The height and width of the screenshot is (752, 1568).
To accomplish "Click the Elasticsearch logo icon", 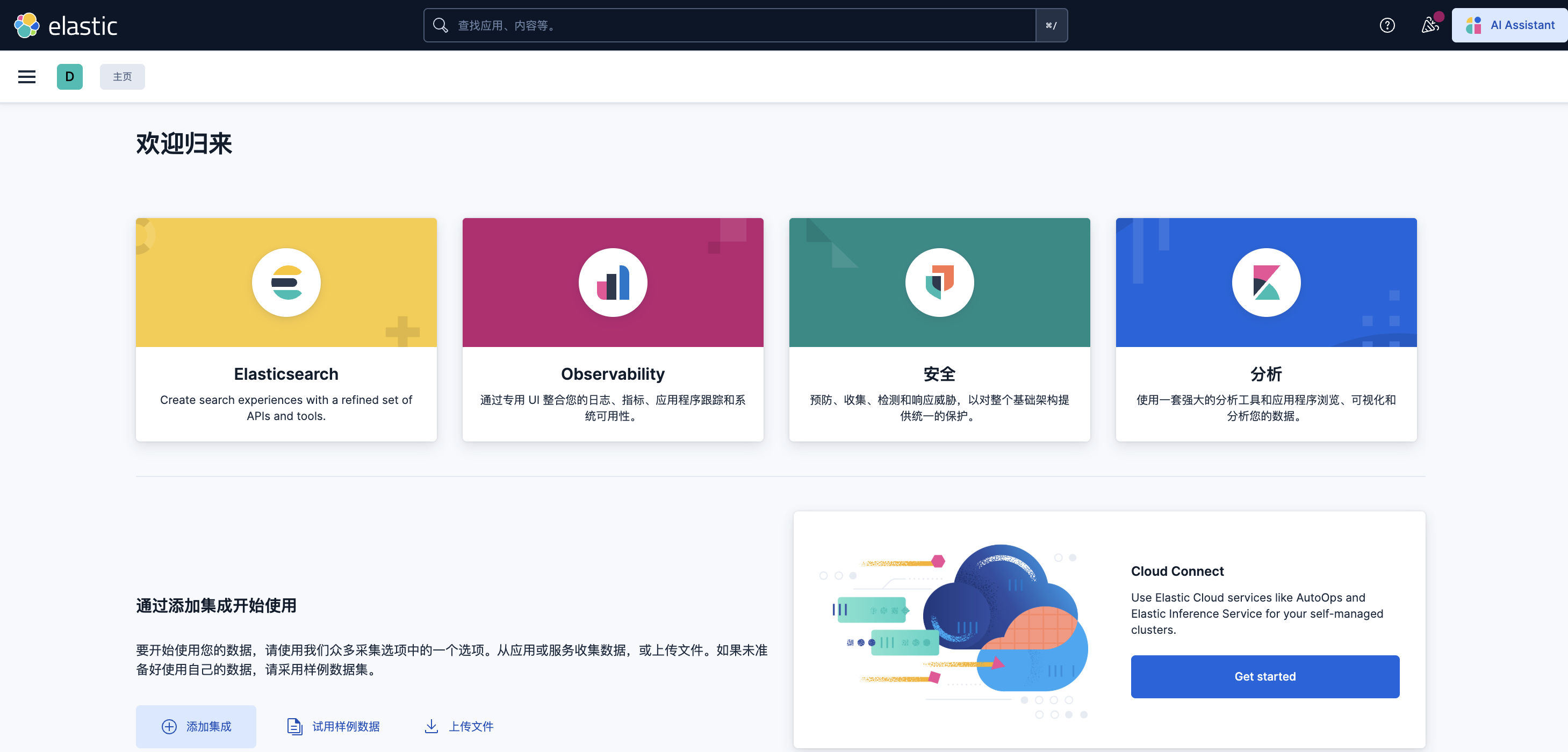I will [x=286, y=283].
